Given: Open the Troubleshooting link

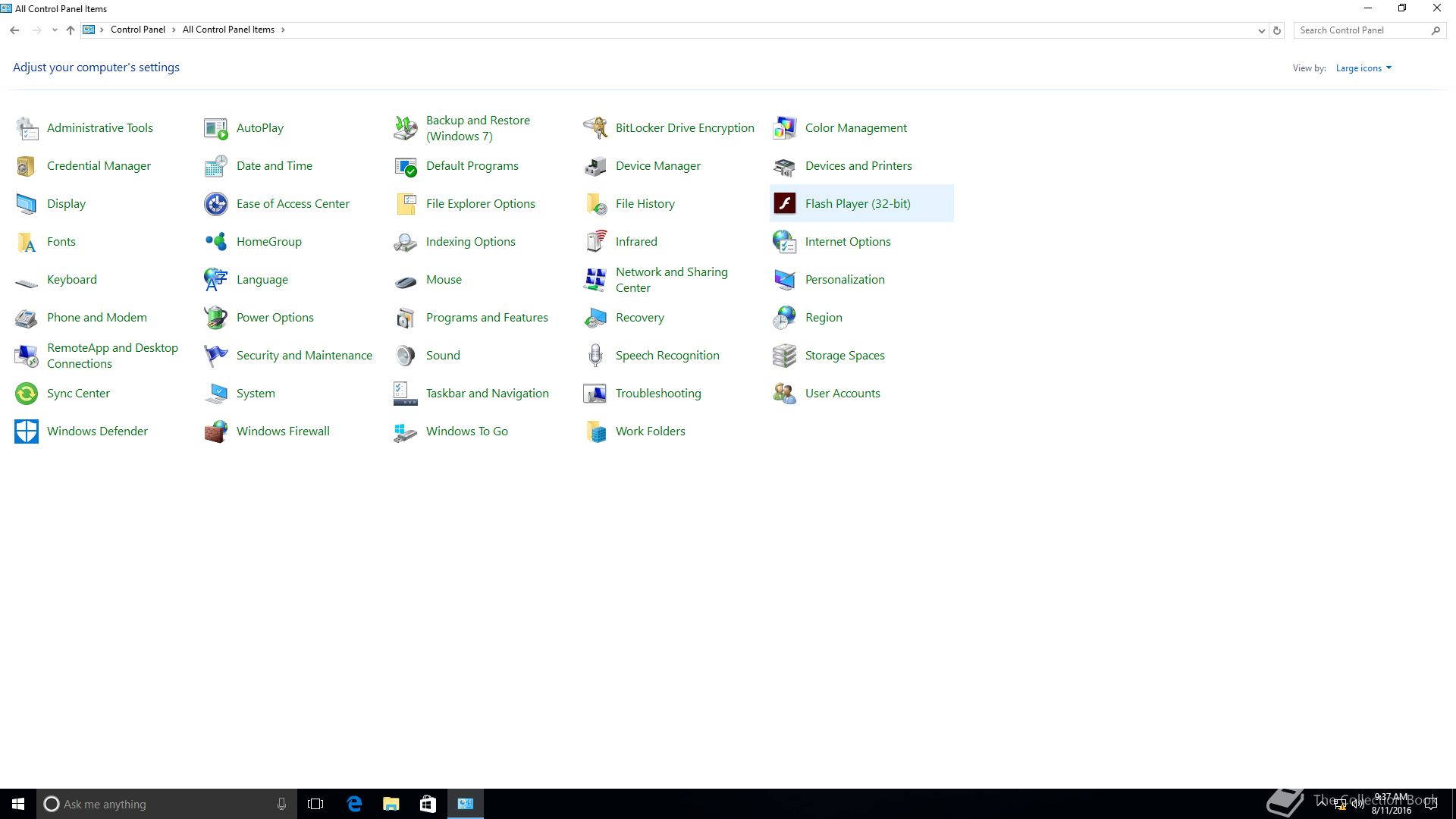Looking at the screenshot, I should point(658,394).
